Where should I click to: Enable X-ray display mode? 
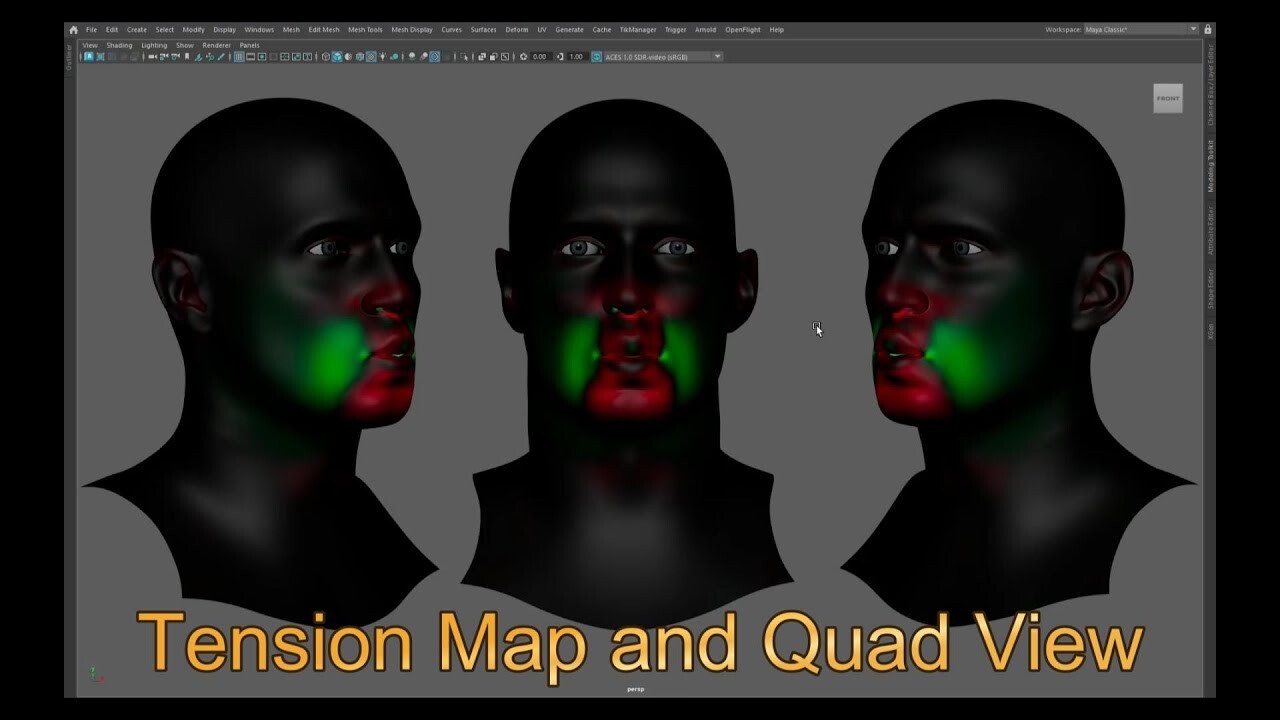[x=371, y=57]
